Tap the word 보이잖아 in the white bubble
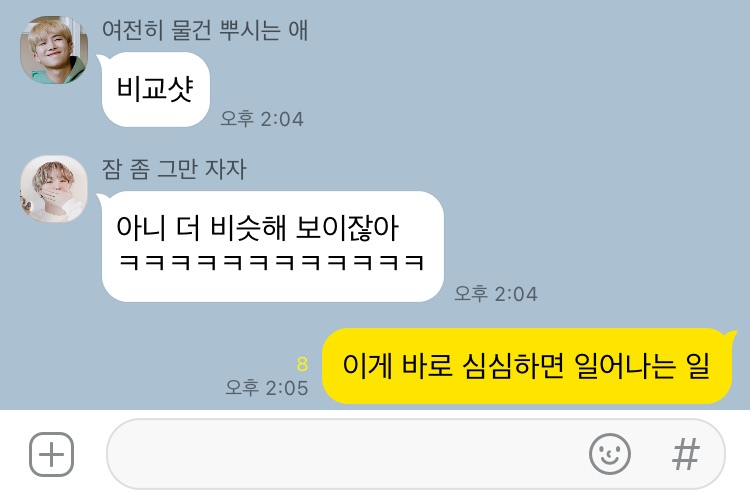The image size is (750, 491). pos(347,228)
